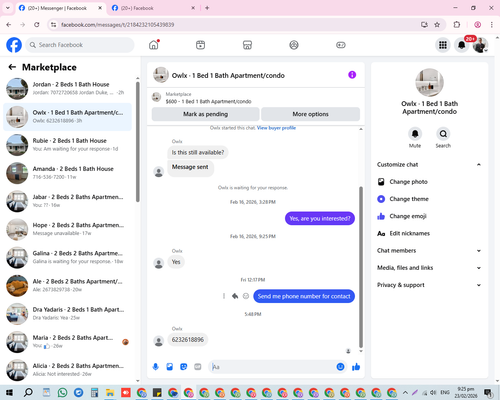Viewport: 500px width, 400px height.
Task: Open the Reels video icon
Action: tap(200, 45)
